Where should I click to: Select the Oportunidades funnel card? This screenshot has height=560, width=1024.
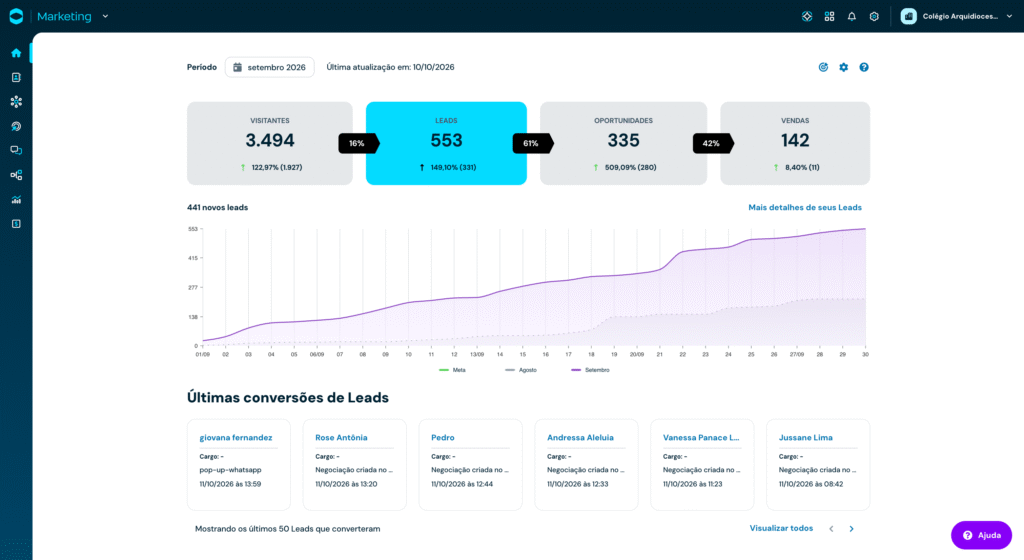point(624,143)
